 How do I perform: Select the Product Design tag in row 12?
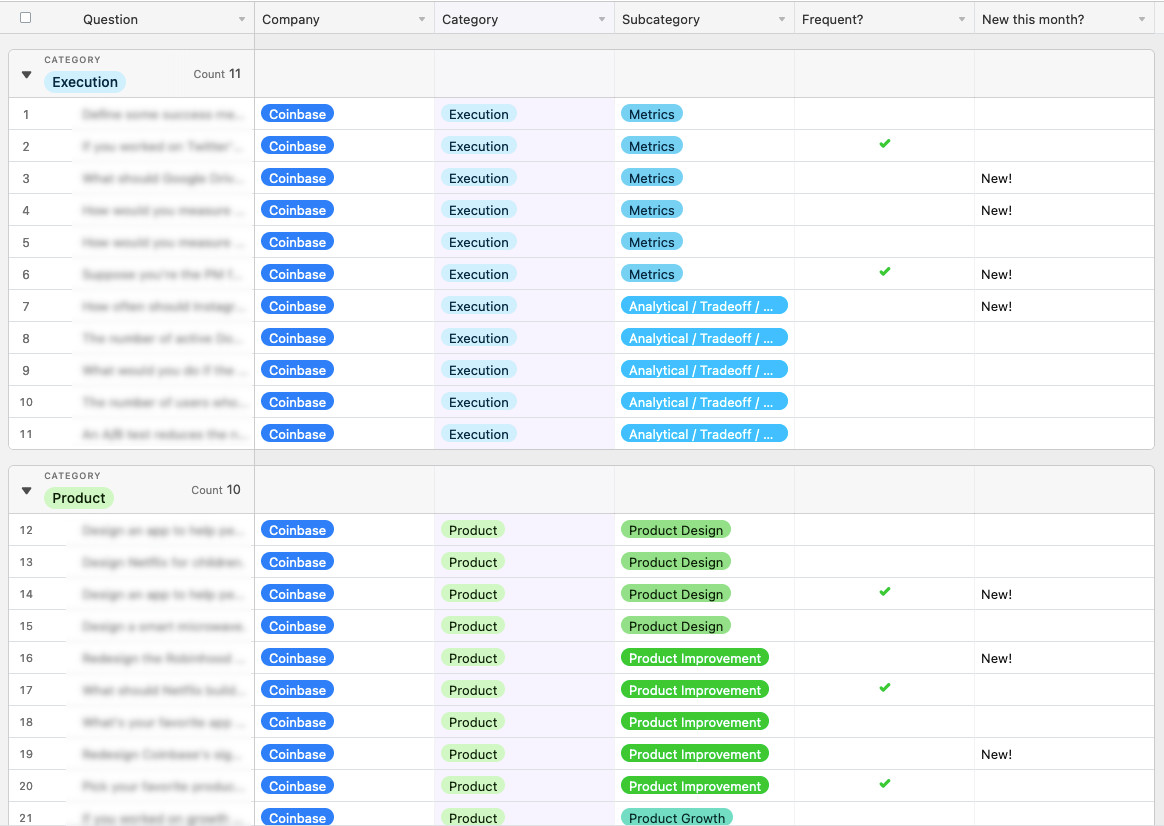[x=675, y=530]
